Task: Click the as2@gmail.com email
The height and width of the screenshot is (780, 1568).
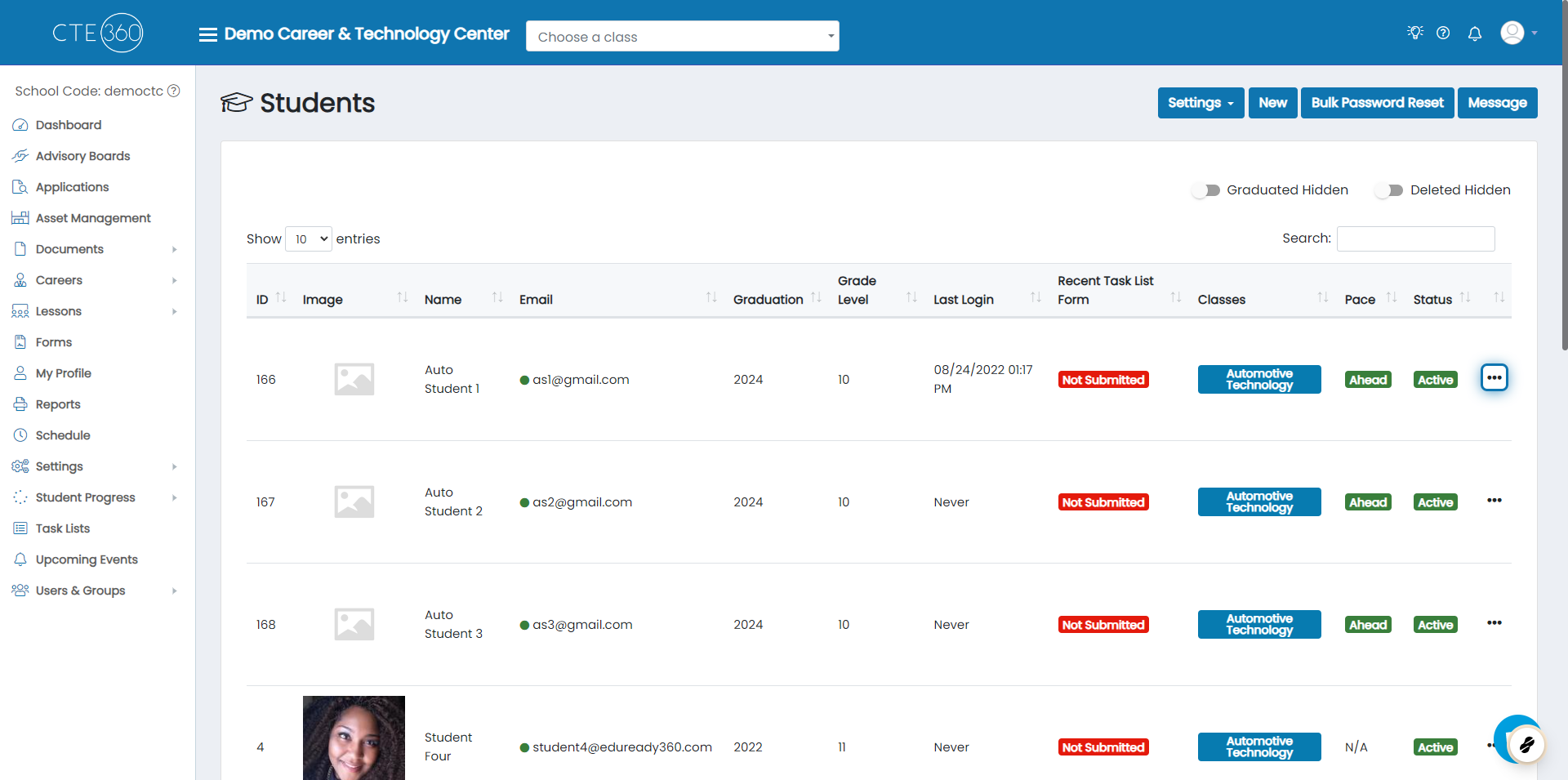Action: click(582, 502)
